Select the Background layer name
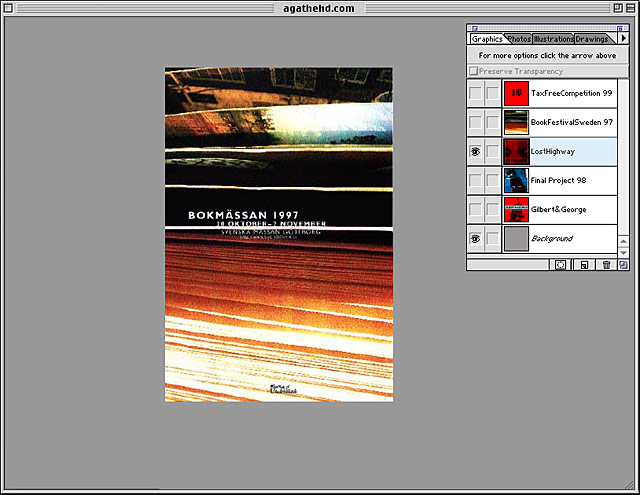 pyautogui.click(x=552, y=239)
